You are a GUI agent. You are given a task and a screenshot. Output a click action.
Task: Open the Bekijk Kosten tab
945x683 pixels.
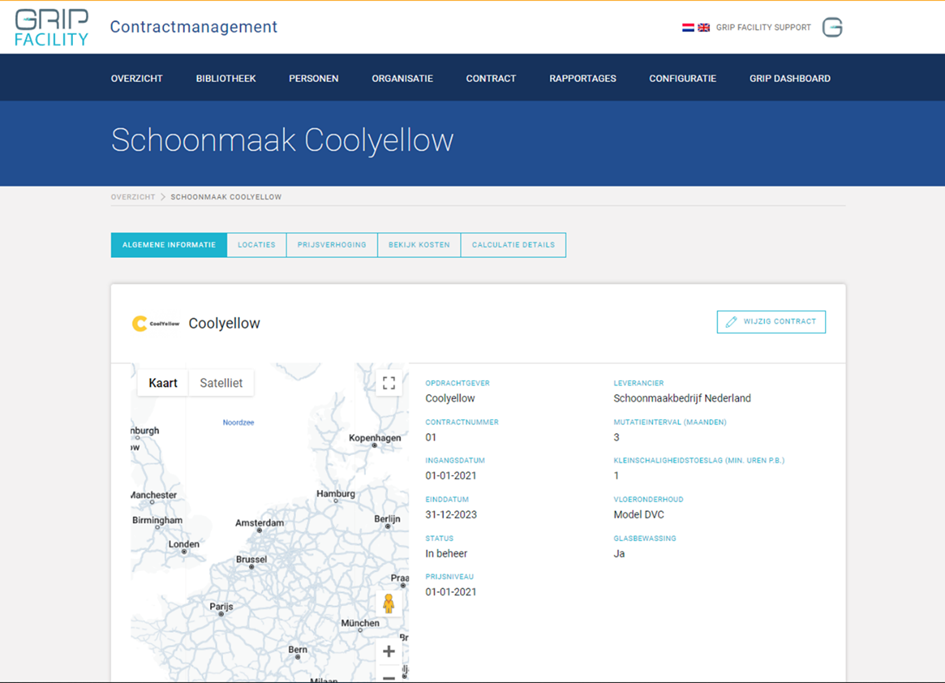tap(419, 245)
